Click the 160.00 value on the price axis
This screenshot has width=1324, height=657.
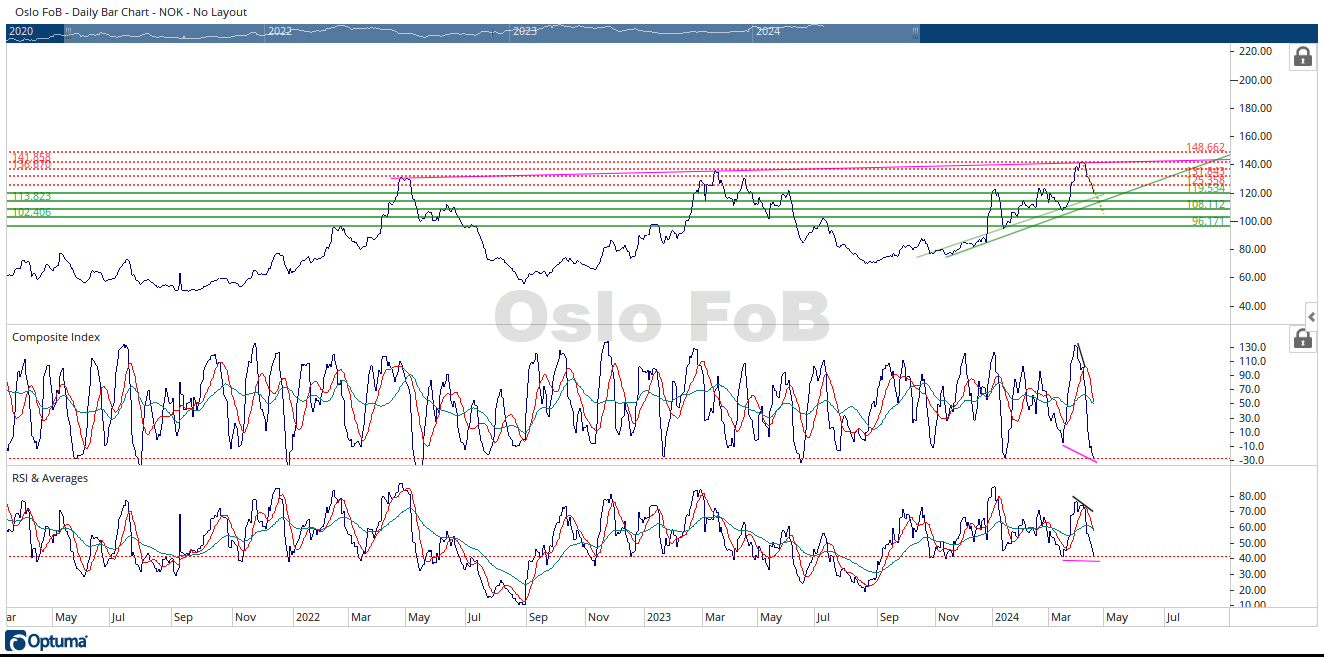pos(1255,136)
